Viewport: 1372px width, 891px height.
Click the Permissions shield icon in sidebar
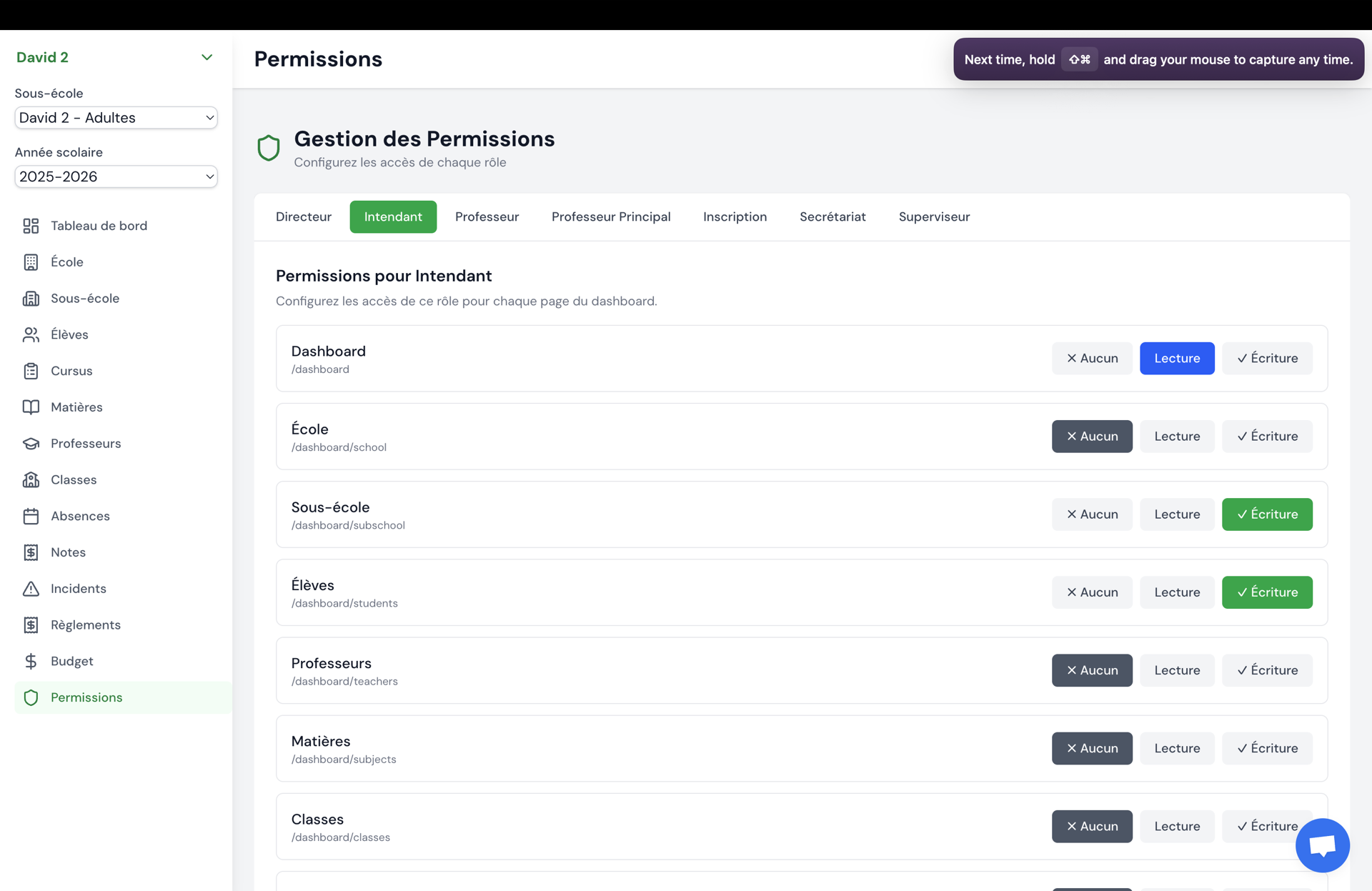[31, 697]
